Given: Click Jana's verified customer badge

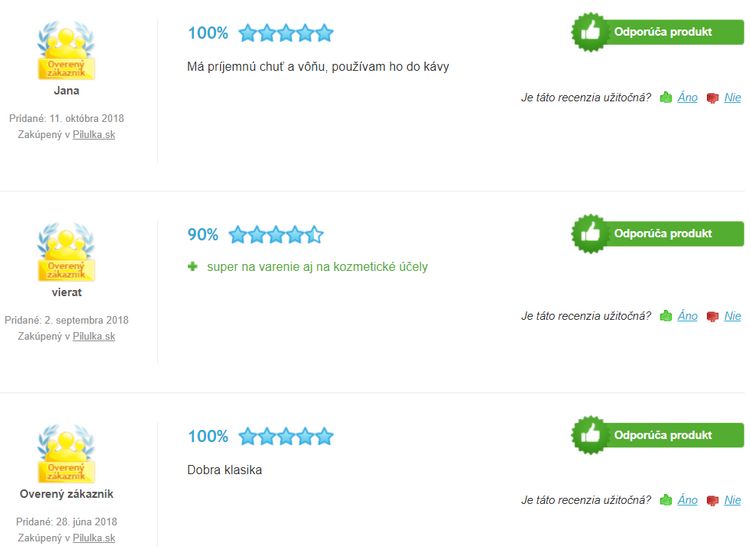Looking at the screenshot, I should (66, 50).
